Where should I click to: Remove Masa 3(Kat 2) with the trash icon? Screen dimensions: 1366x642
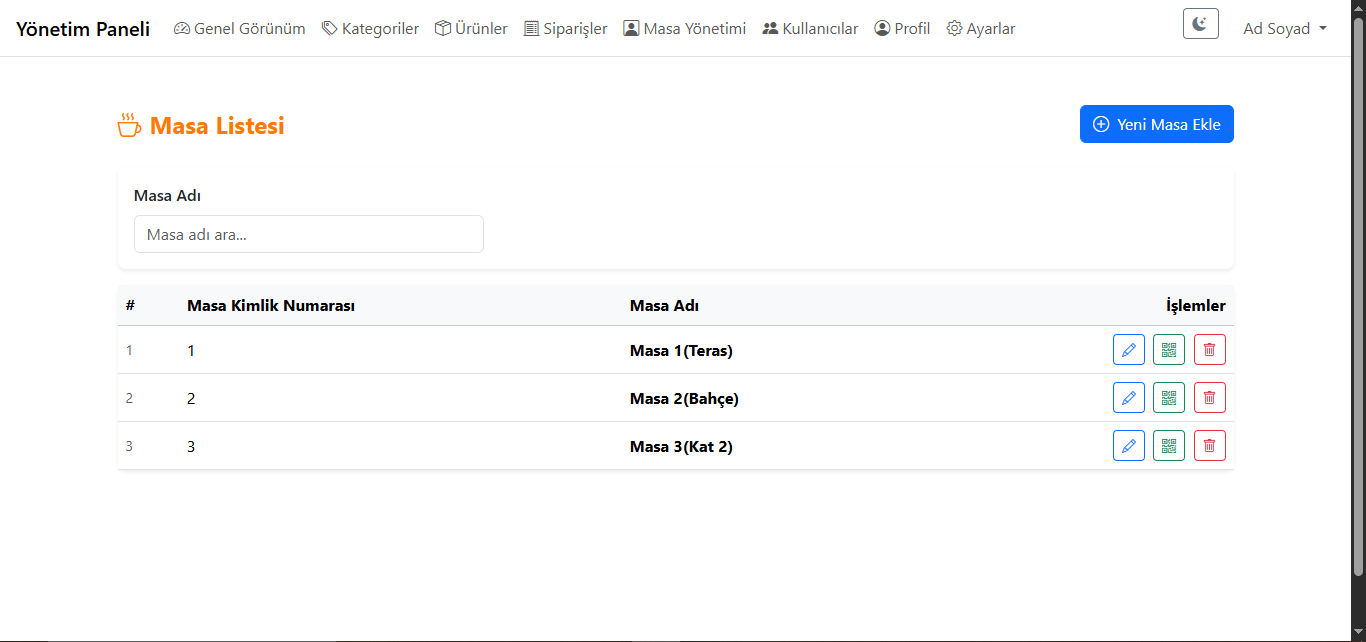[1209, 446]
